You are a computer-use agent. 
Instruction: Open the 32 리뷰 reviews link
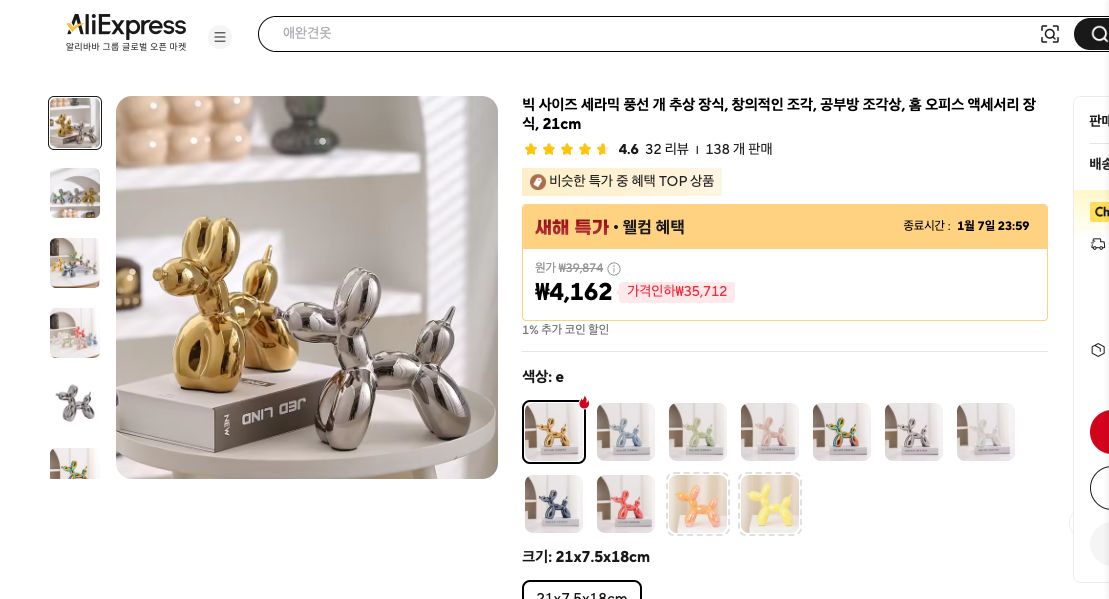(x=666, y=149)
